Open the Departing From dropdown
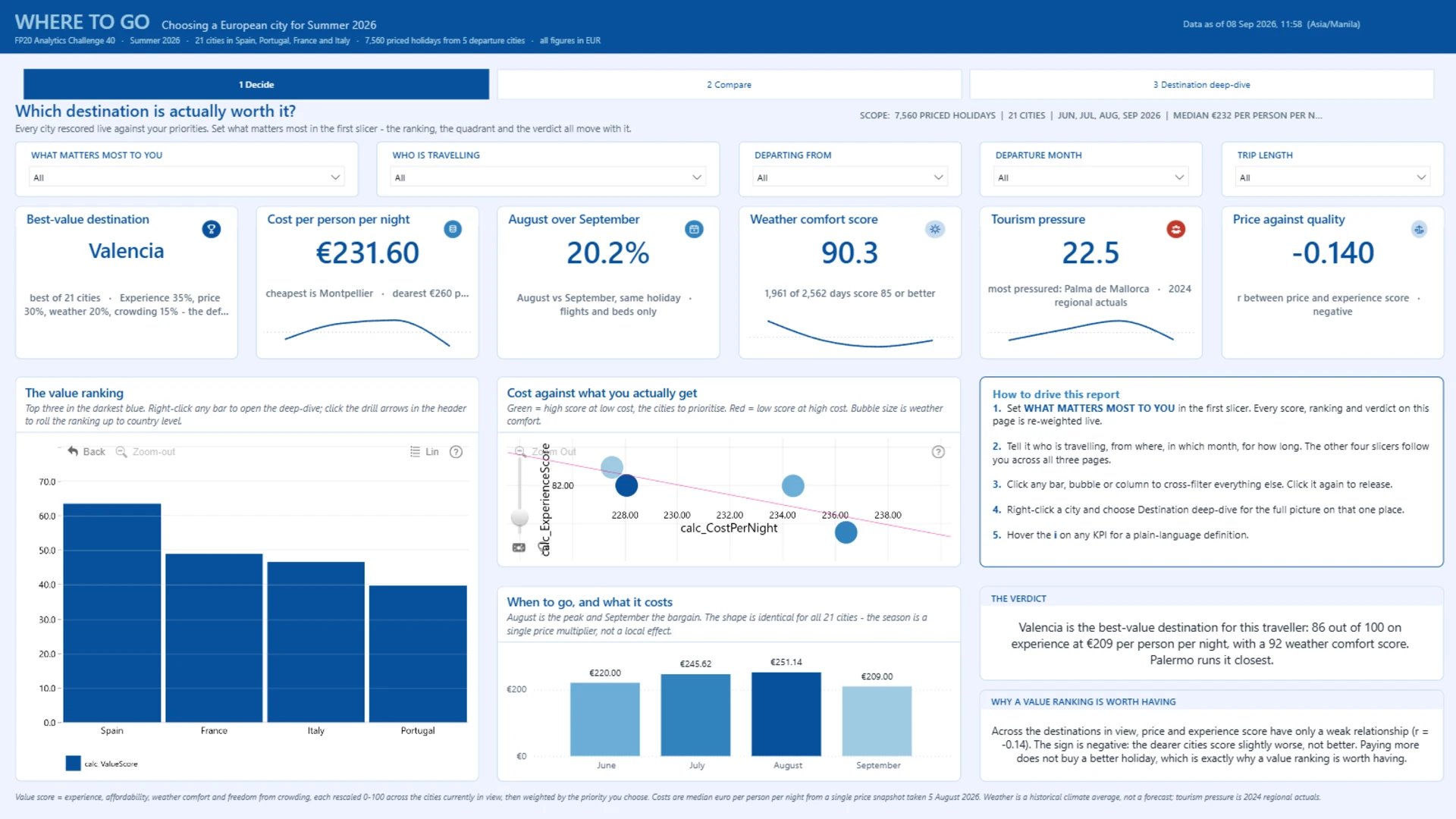This screenshot has width=1456, height=819. click(x=850, y=177)
